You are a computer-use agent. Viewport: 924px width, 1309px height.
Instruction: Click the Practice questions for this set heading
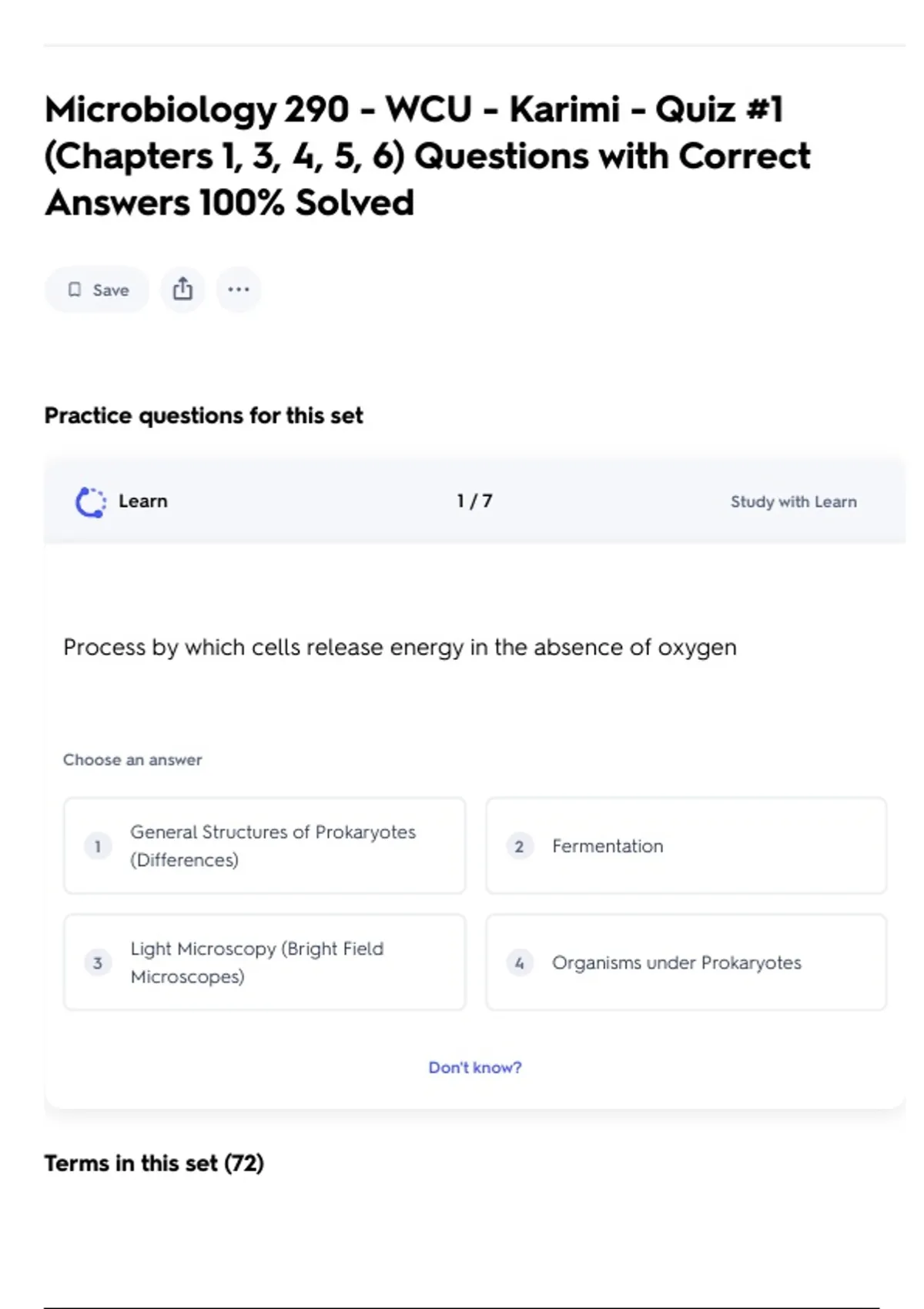pos(203,416)
